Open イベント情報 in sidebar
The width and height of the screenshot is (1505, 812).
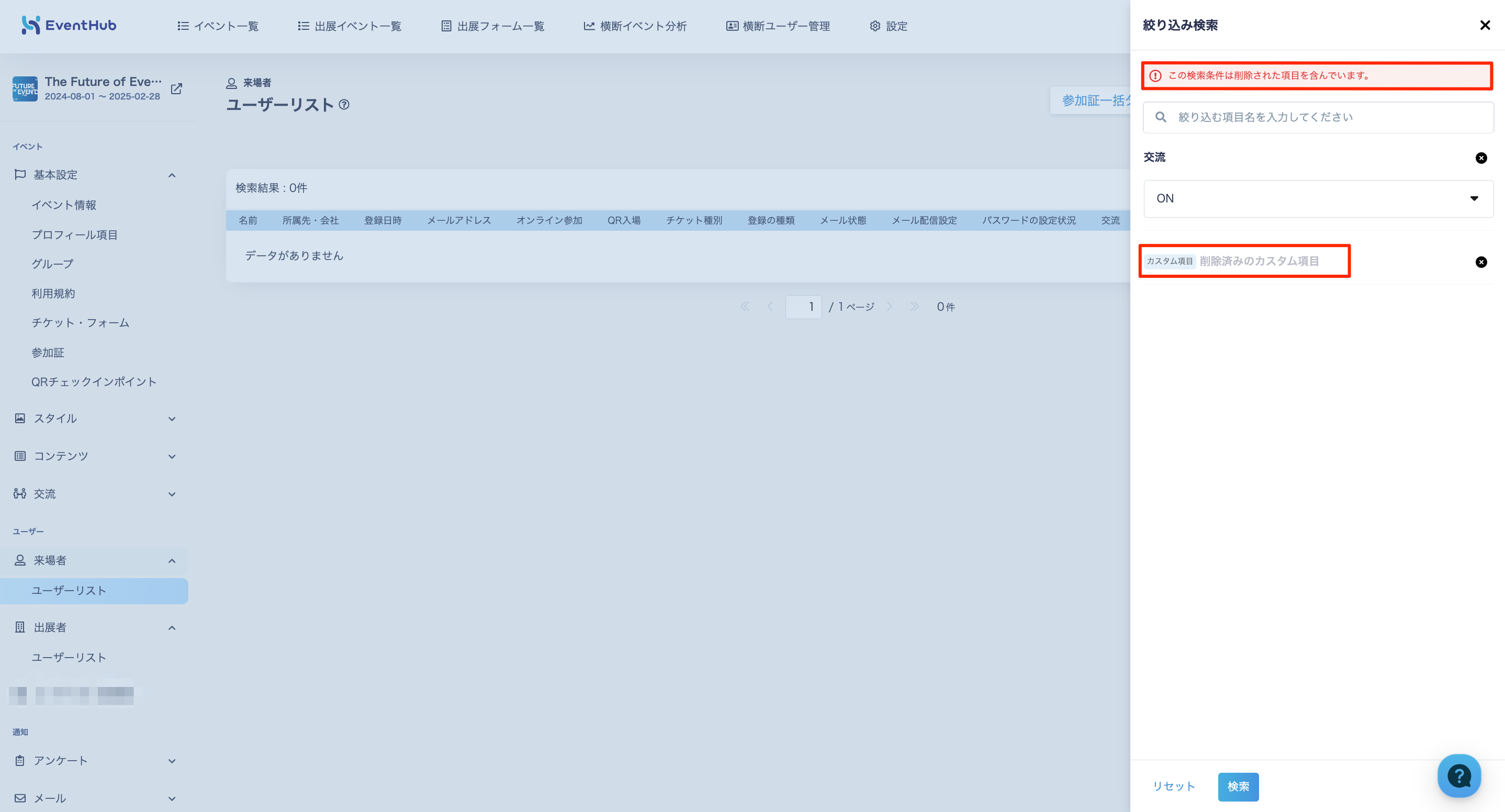(64, 205)
